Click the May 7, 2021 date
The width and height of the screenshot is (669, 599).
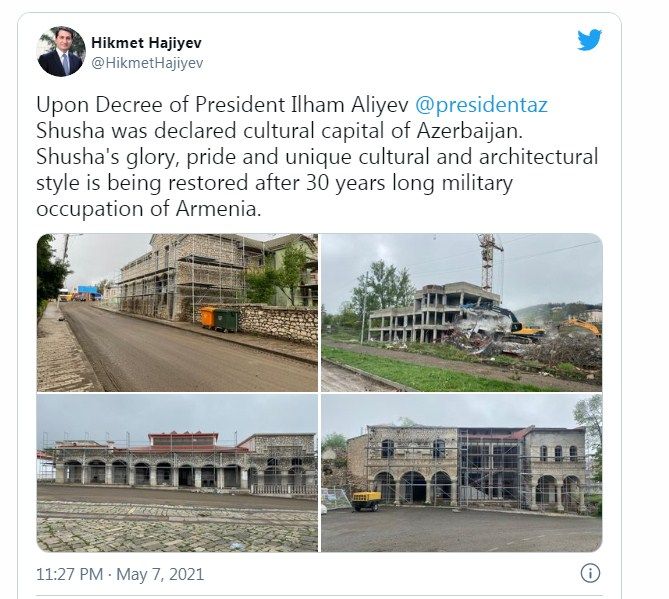click(x=161, y=574)
